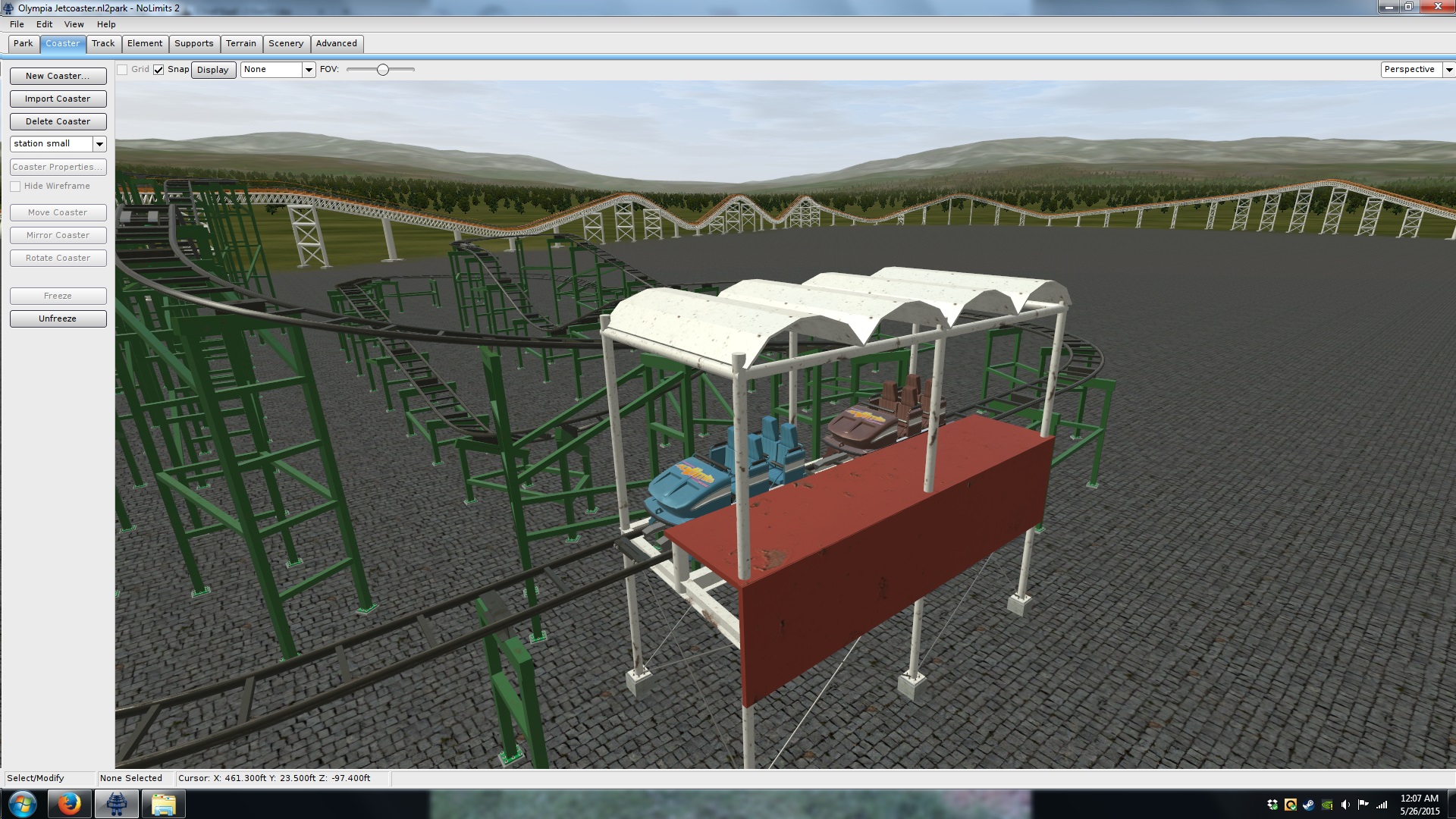Viewport: 1456px width, 819px height.
Task: Switch to the Supports tab
Action: [x=193, y=44]
